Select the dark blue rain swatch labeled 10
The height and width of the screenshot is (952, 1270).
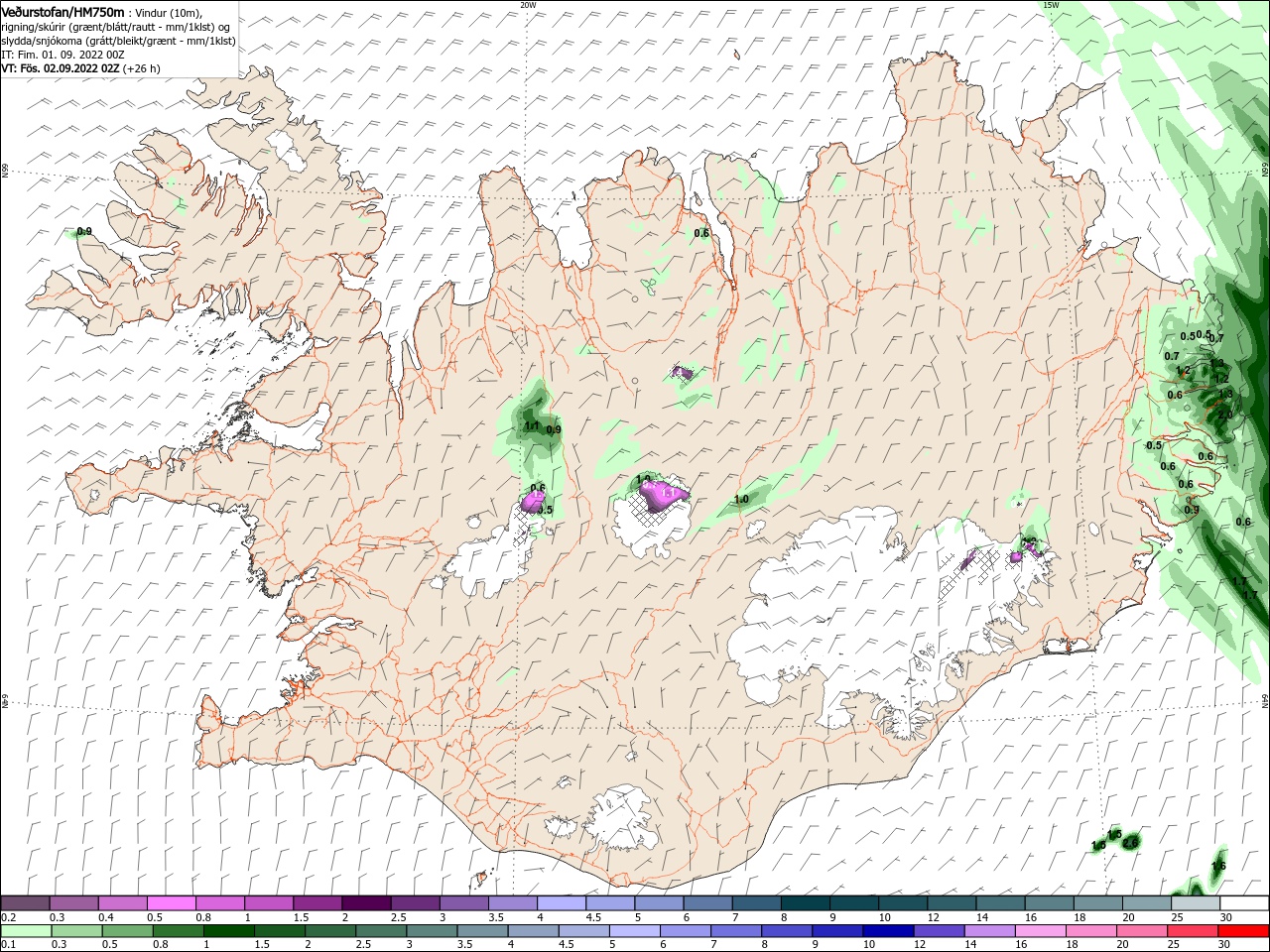coord(889,931)
